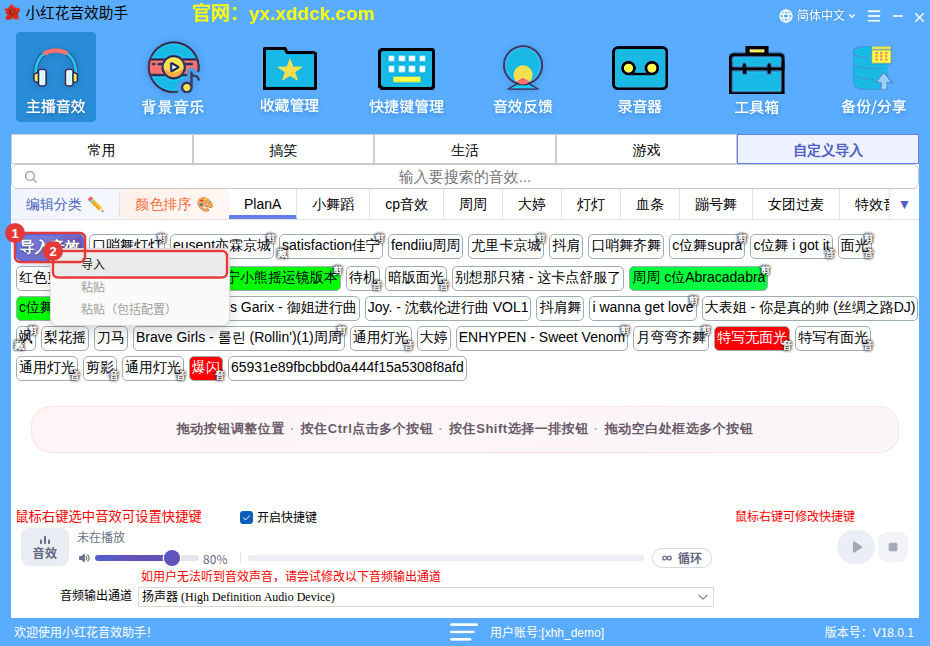Viewport: 930px width, 646px height.
Task: Play the 65931e89fbcbbd0a444f15a5308f8afd button
Action: tap(348, 368)
